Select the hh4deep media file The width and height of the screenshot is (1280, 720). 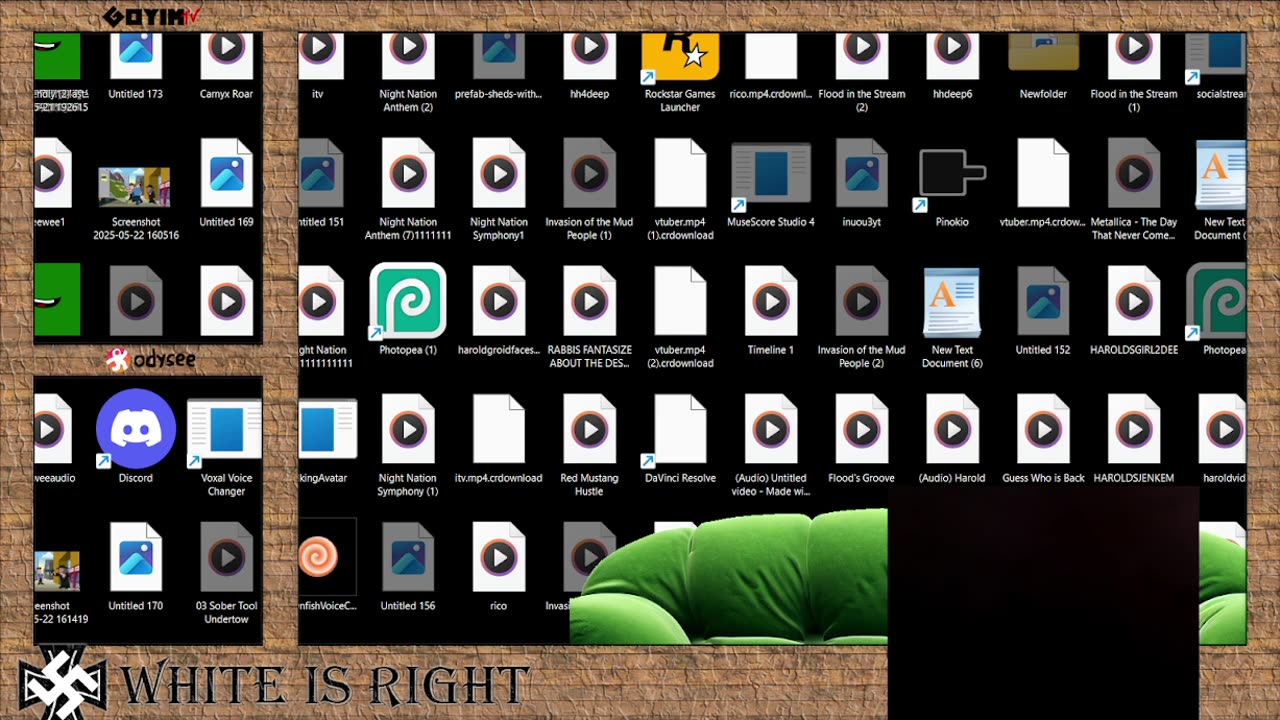(x=589, y=55)
